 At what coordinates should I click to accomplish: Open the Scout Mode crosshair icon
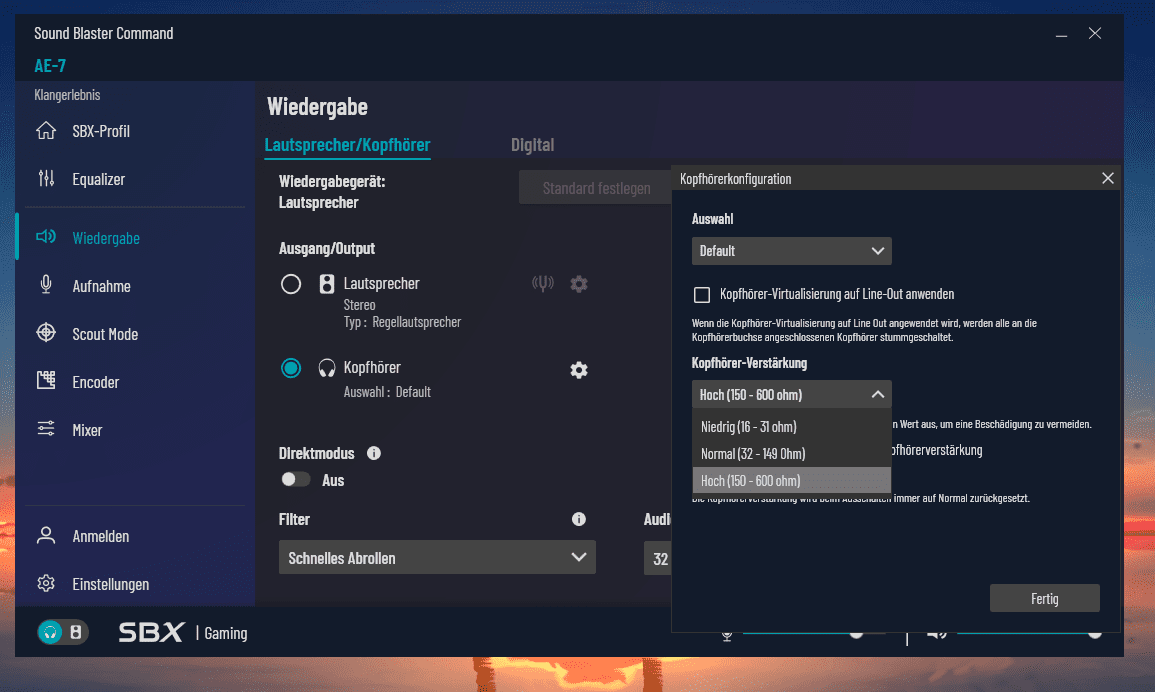[x=46, y=332]
